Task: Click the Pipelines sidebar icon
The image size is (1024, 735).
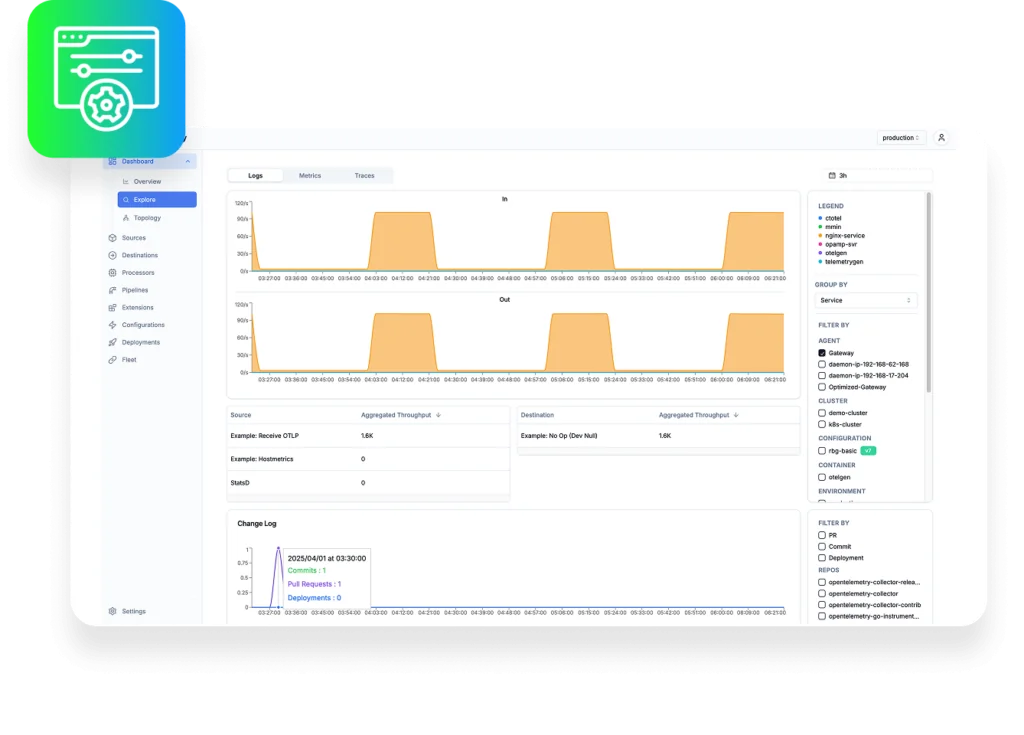Action: (113, 290)
